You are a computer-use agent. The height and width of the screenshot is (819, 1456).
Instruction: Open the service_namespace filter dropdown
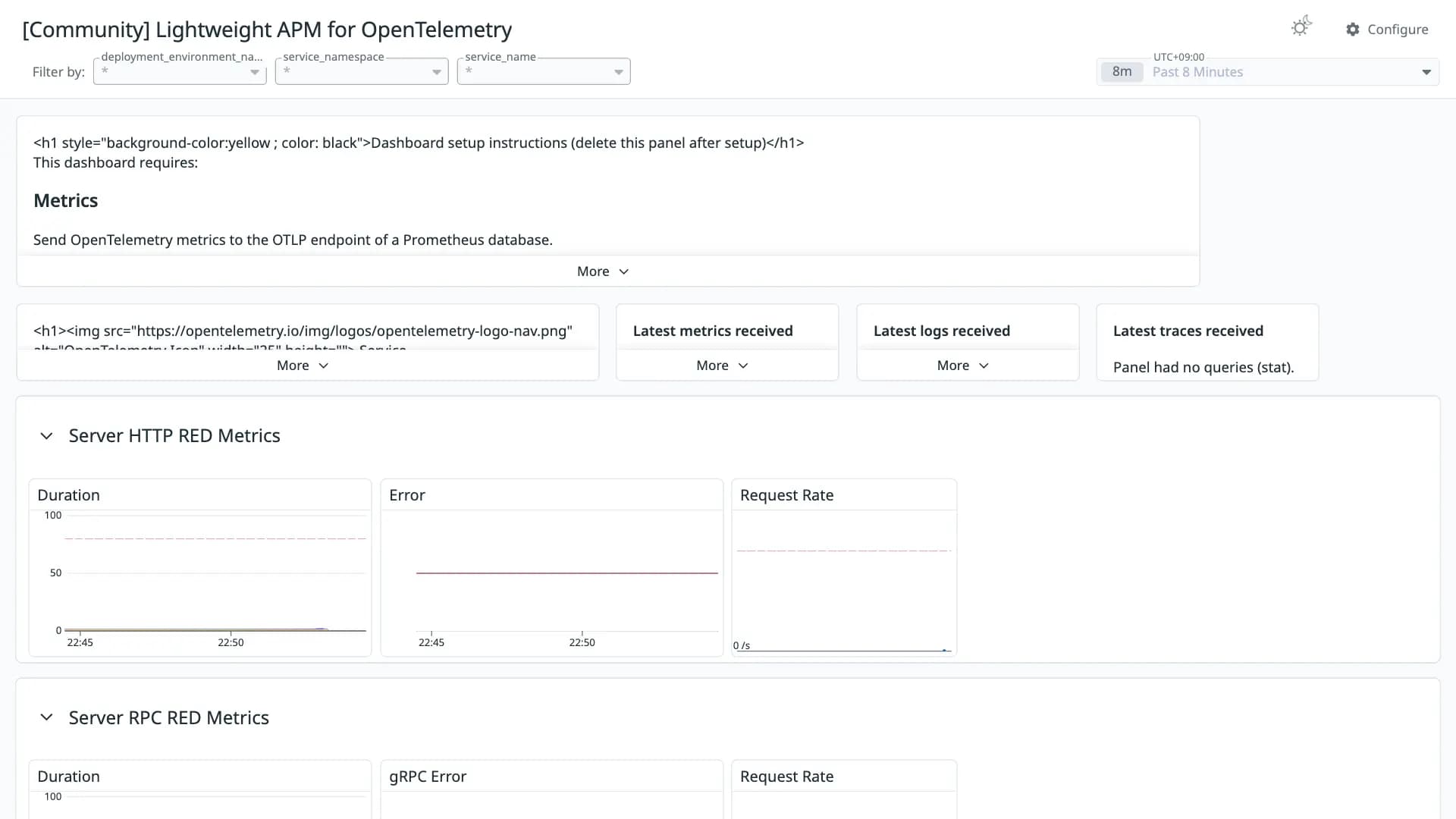tap(362, 71)
